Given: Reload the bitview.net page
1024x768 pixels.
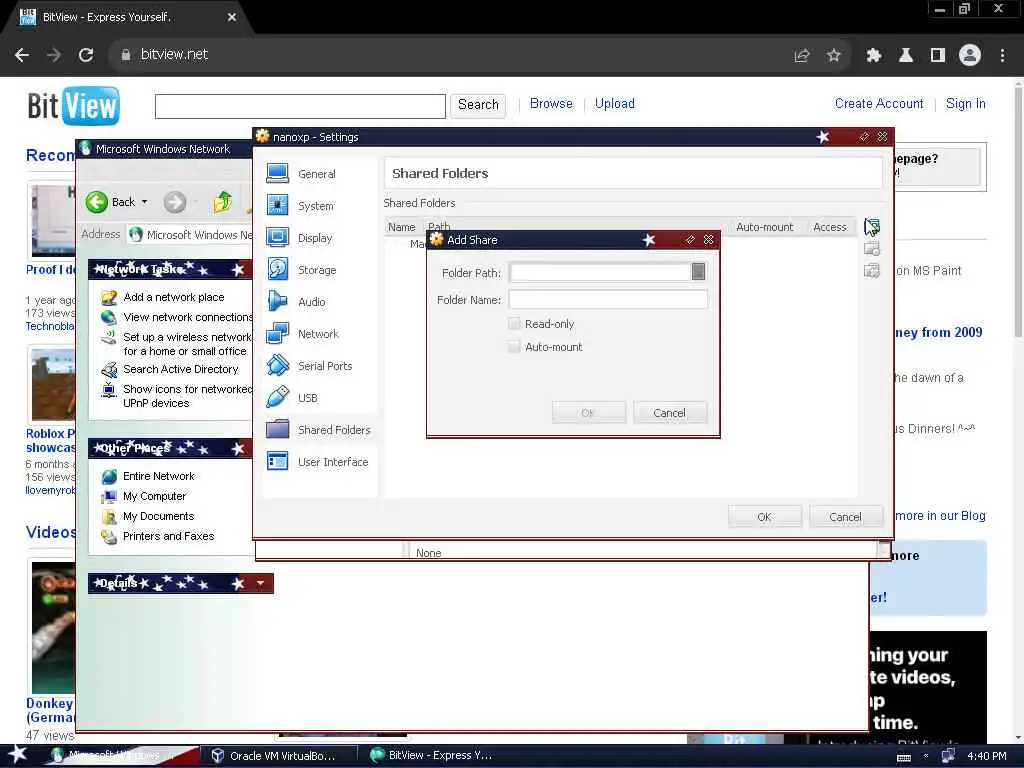Looking at the screenshot, I should tap(86, 55).
